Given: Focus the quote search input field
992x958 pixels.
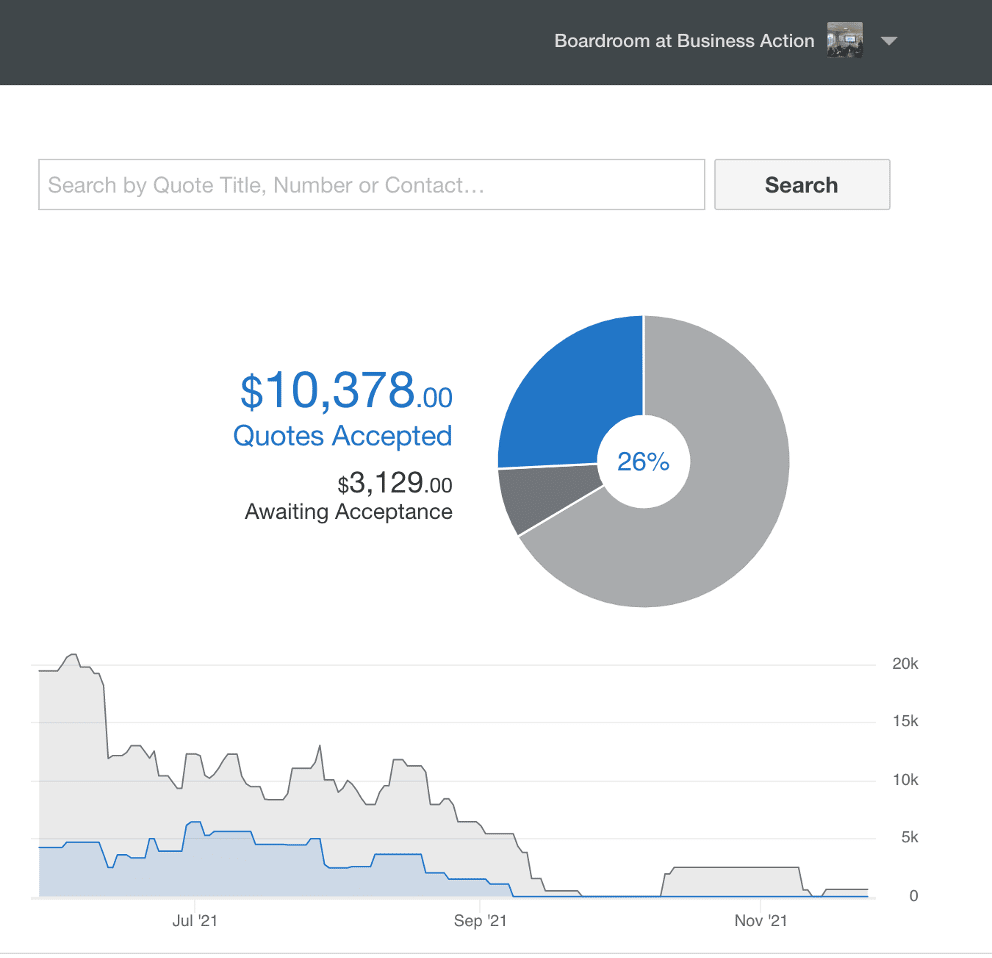Looking at the screenshot, I should 371,184.
